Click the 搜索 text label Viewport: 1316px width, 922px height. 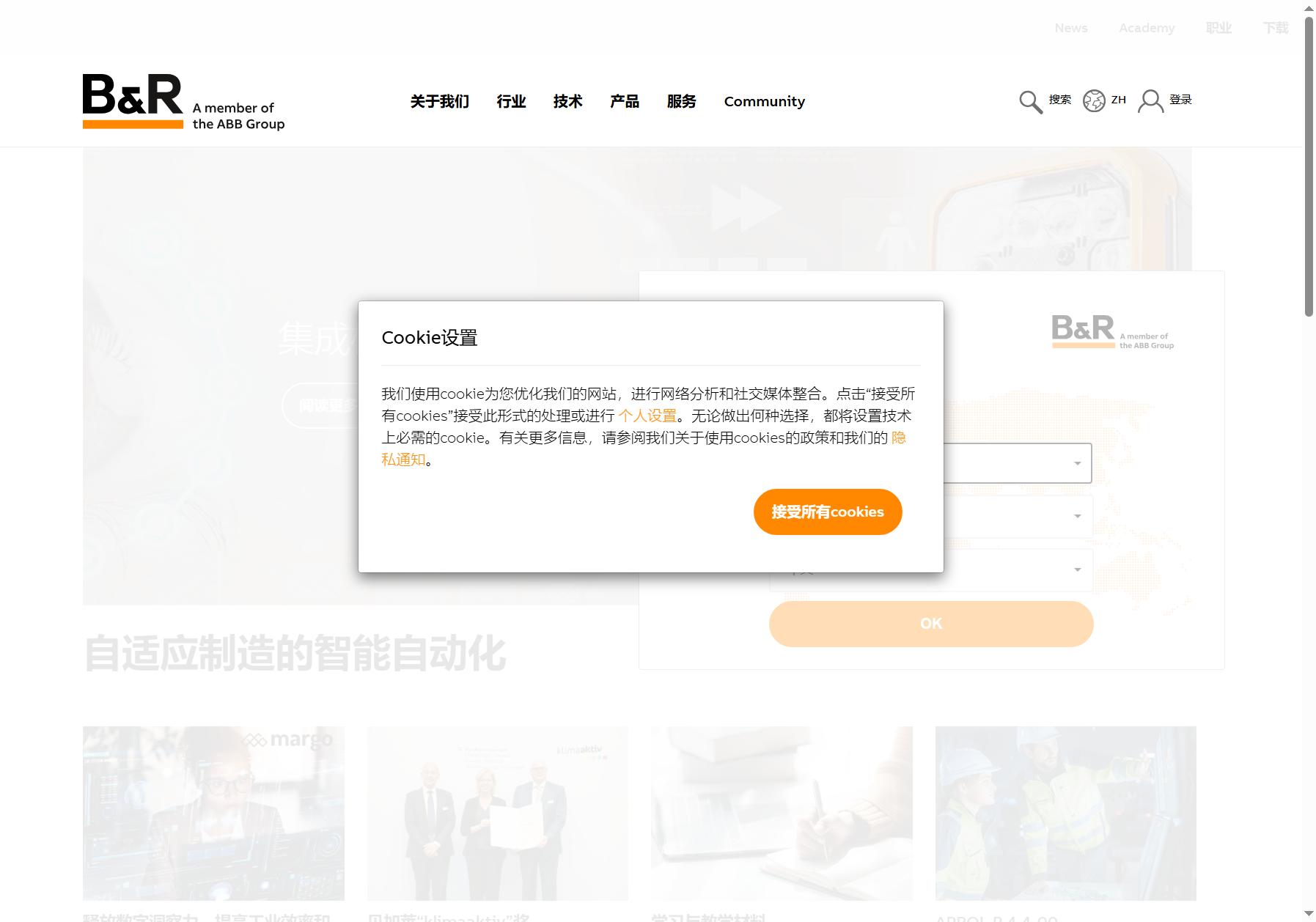pyautogui.click(x=1059, y=99)
